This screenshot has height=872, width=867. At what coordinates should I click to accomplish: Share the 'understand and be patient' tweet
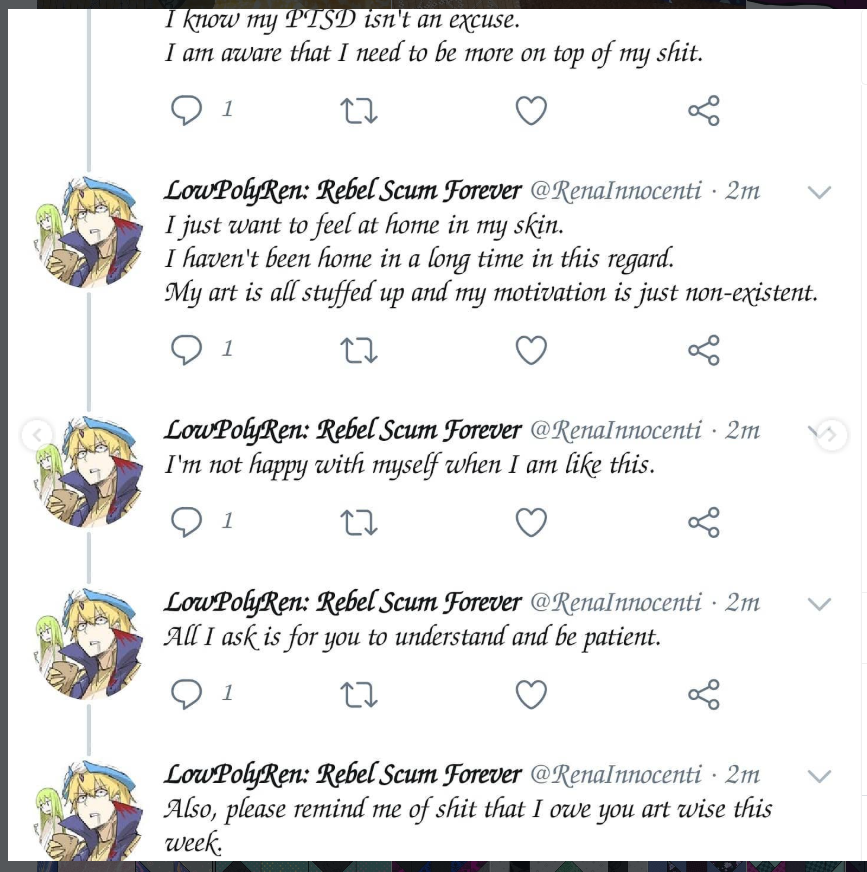pyautogui.click(x=704, y=694)
